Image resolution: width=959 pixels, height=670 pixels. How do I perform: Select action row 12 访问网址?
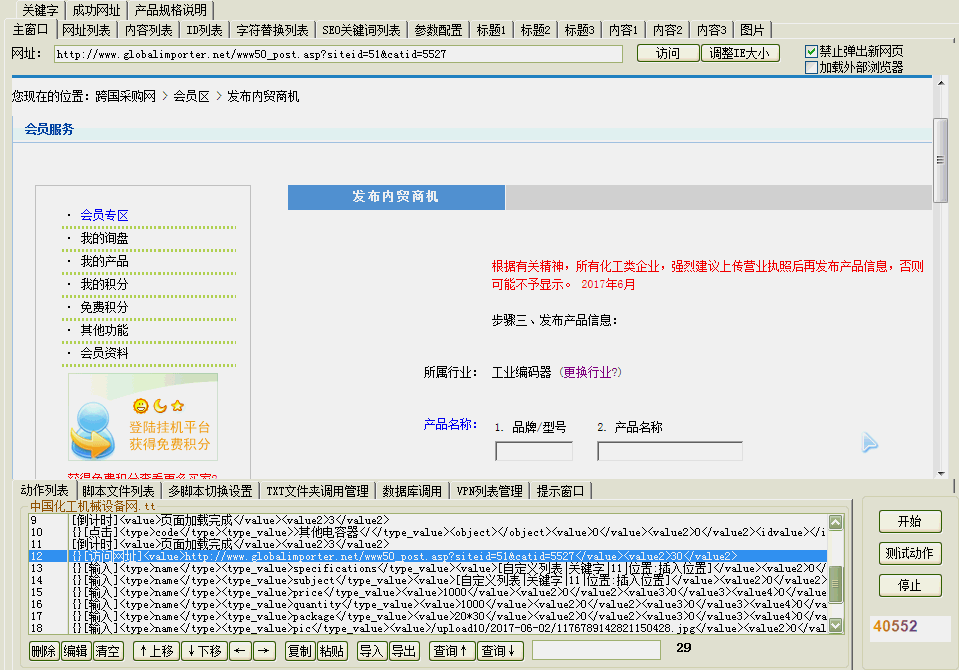click(428, 556)
